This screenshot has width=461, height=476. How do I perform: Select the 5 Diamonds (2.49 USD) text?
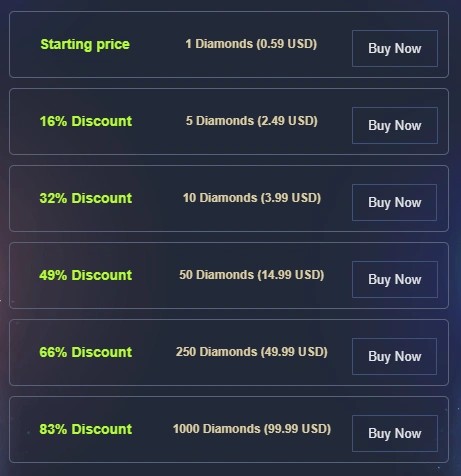coord(252,121)
